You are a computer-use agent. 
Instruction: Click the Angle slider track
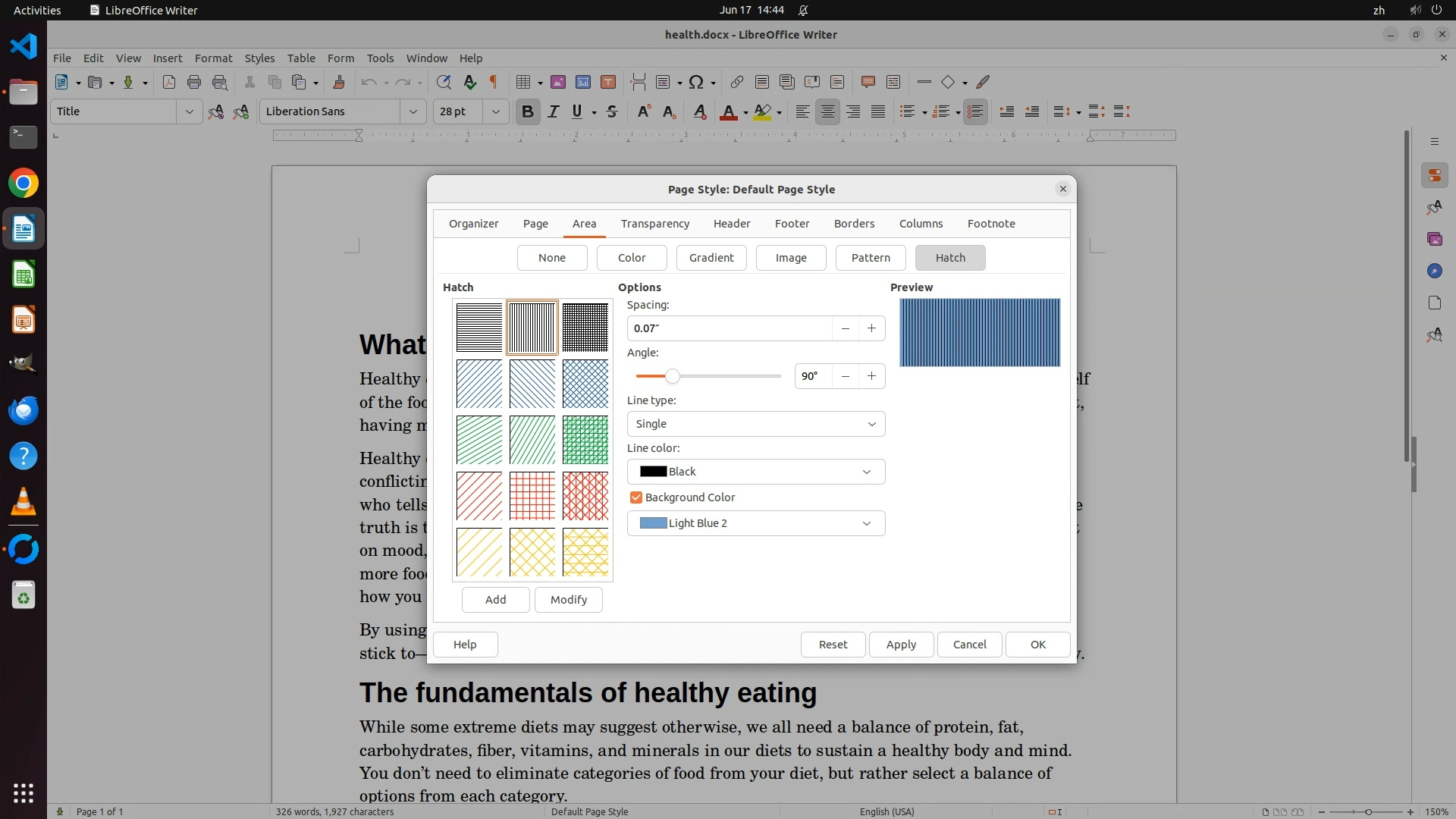coord(728,376)
